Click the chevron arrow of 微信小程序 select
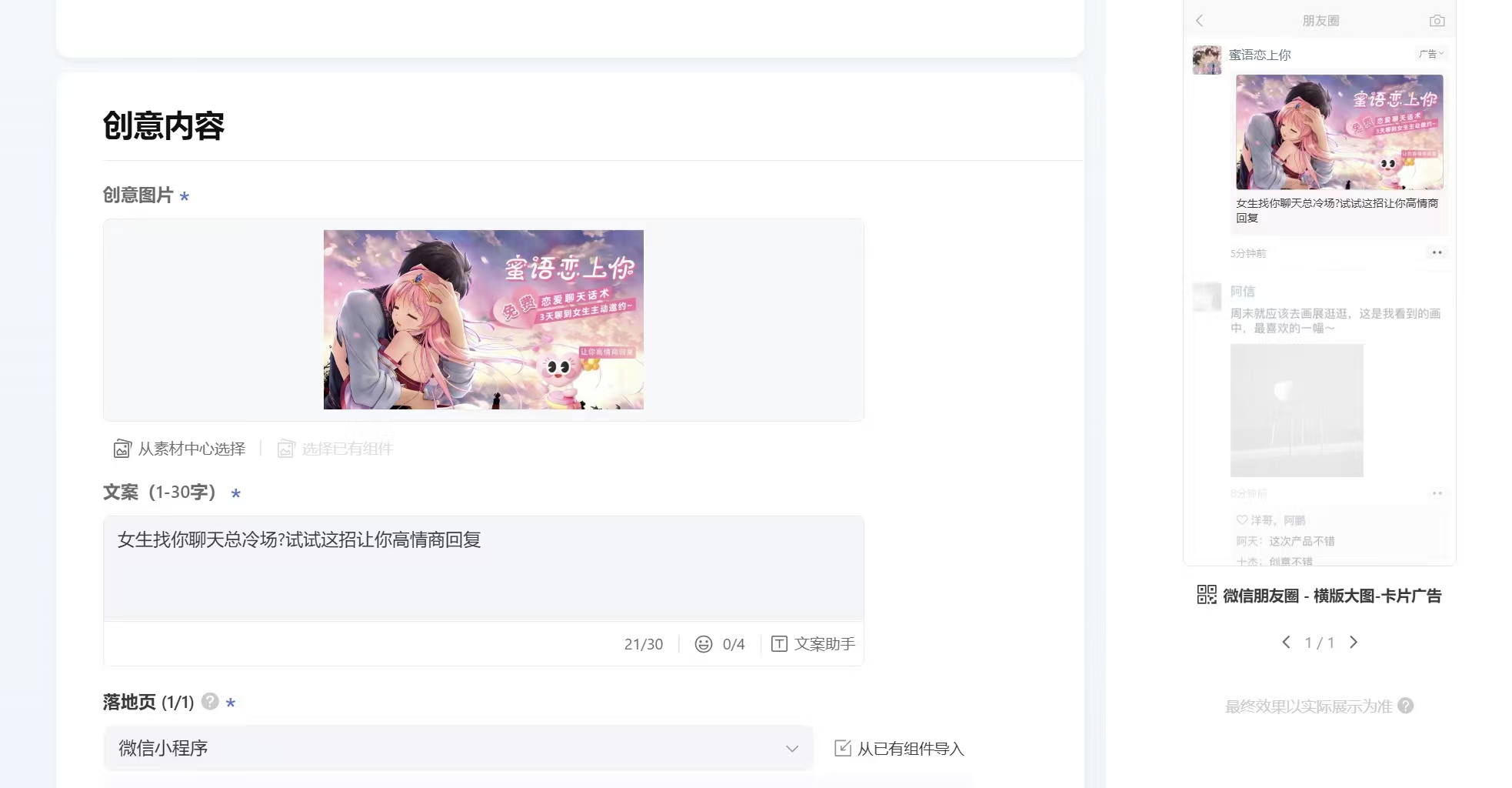 click(792, 749)
